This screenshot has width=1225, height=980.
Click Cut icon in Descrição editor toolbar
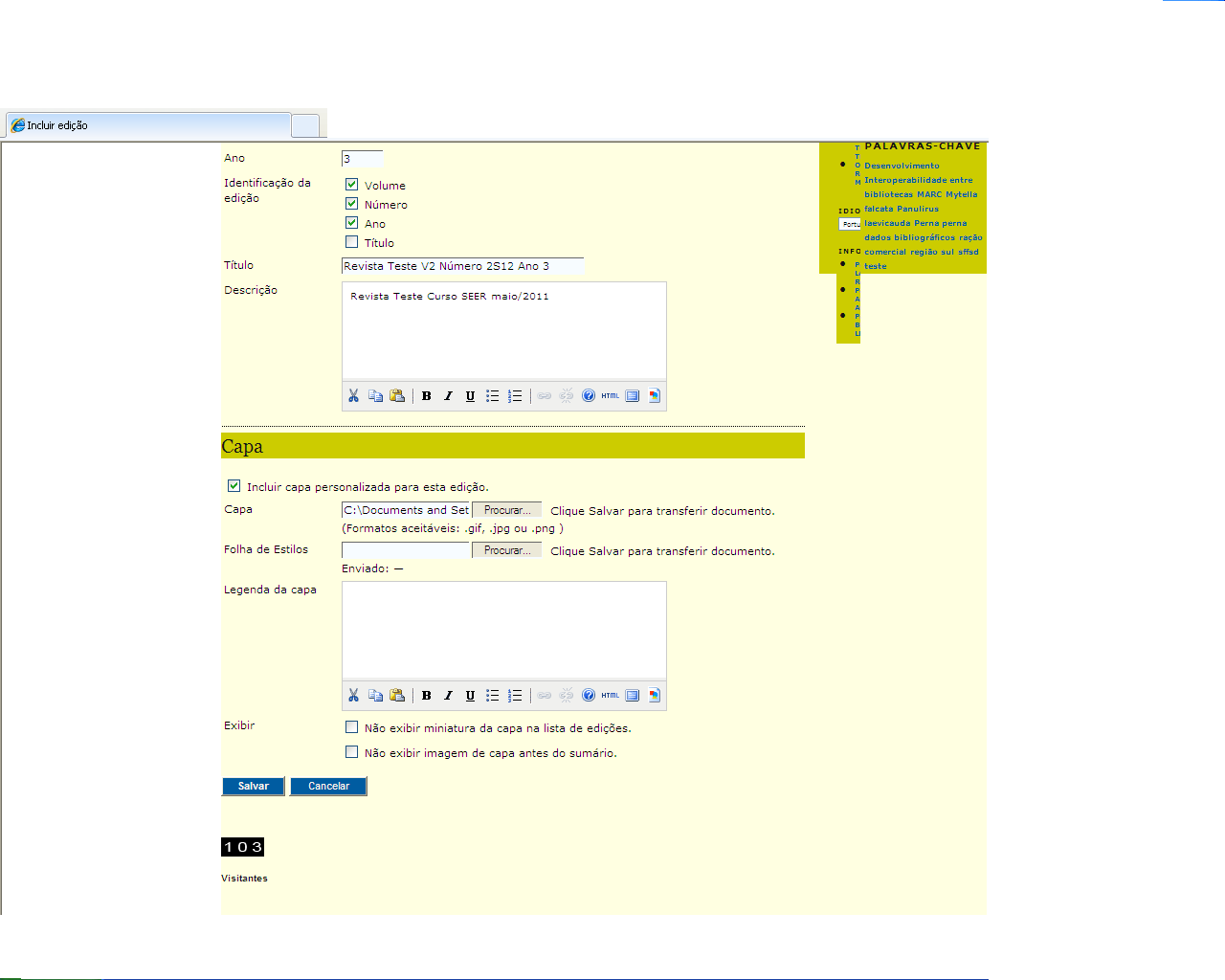tap(353, 396)
